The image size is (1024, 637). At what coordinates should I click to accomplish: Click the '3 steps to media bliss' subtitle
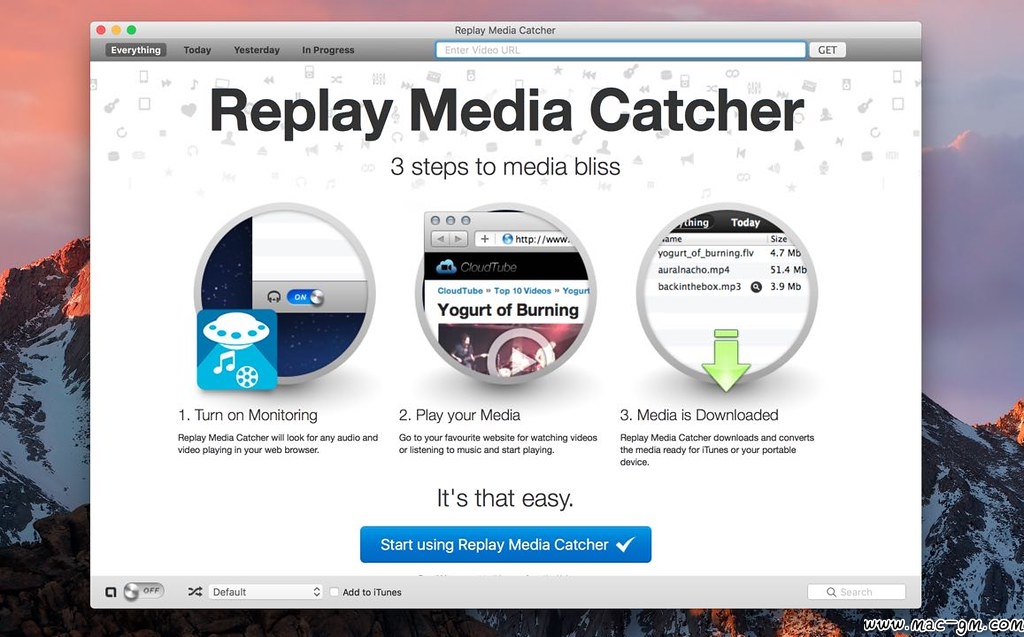(x=505, y=167)
